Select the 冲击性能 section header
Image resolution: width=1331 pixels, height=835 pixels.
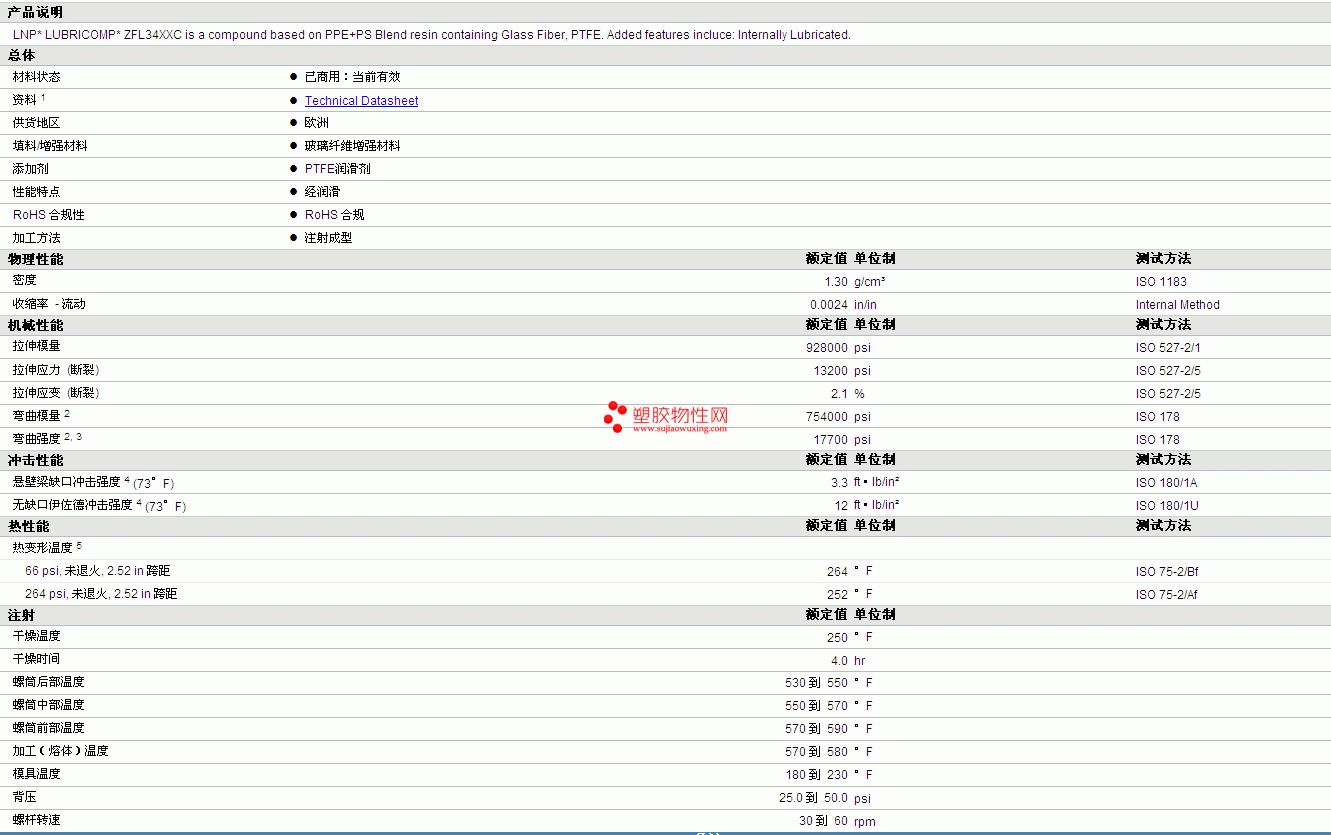[x=35, y=460]
